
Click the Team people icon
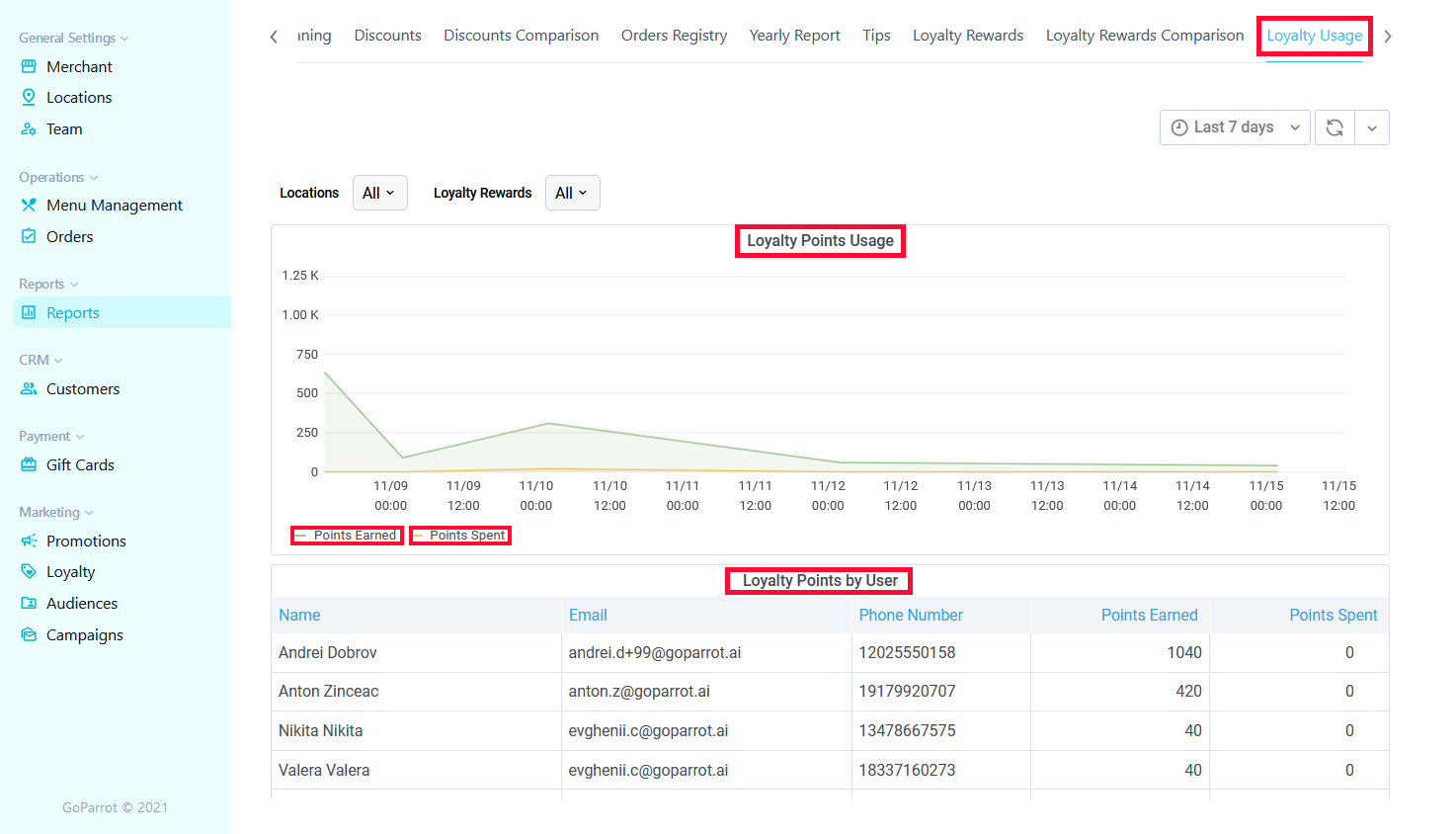coord(29,128)
